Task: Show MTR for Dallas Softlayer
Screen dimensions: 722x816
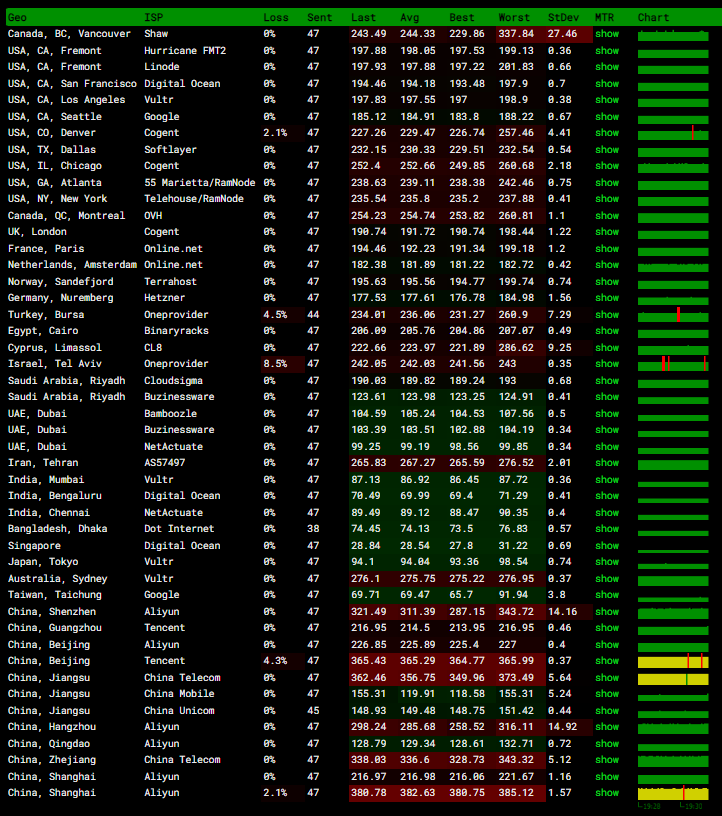Action: coord(607,149)
